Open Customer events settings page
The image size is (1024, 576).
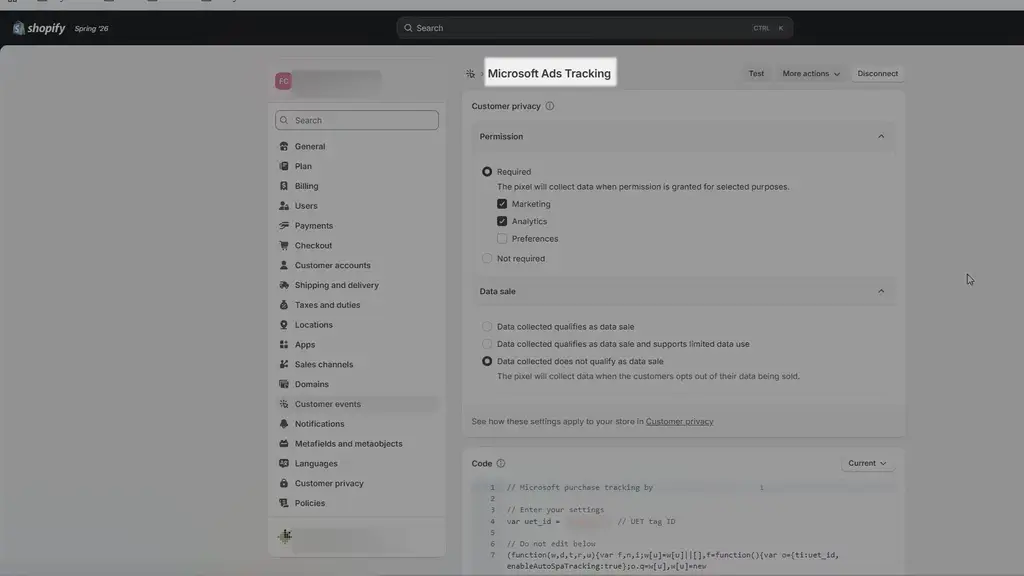357,404
